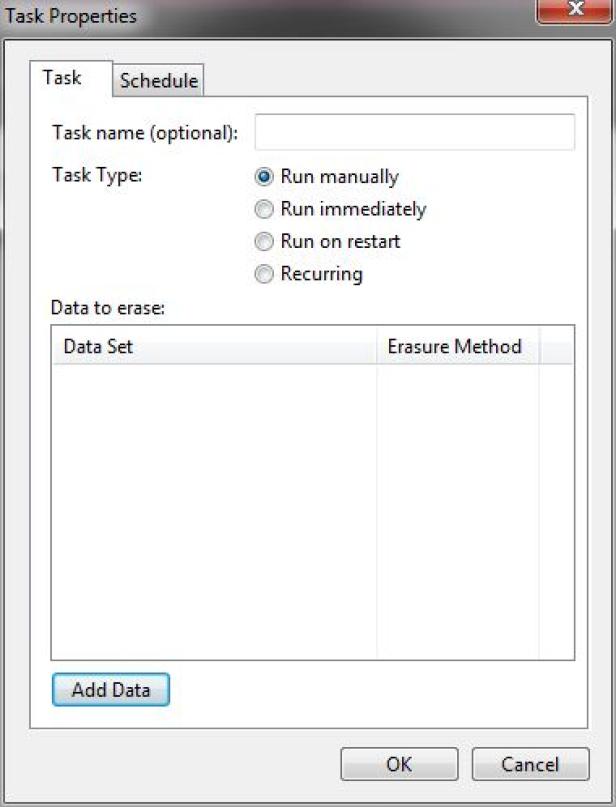Set task type to Recurring
This screenshot has height=807, width=616.
tap(309, 274)
